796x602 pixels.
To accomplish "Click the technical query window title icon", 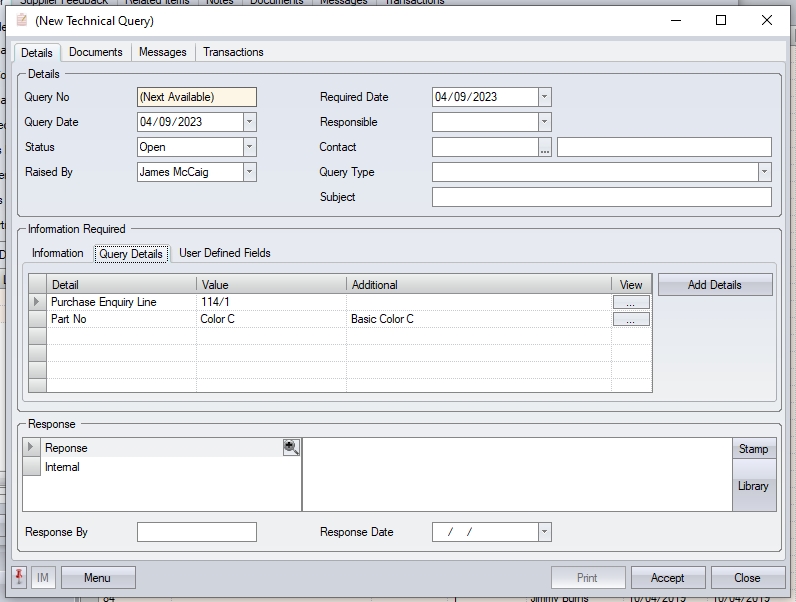I will 22,20.
